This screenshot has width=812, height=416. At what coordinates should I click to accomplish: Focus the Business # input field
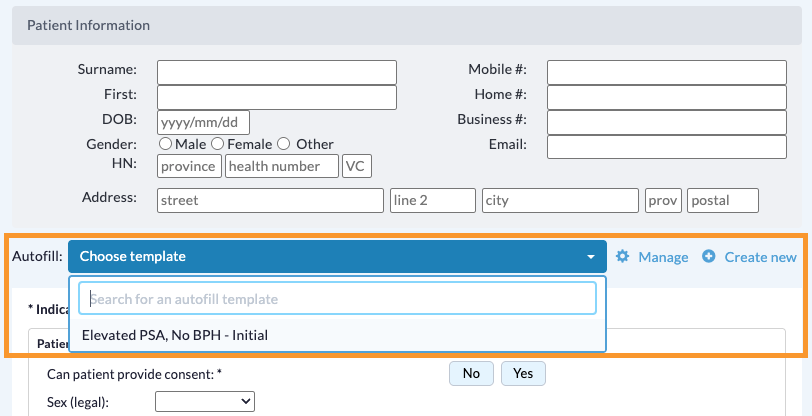(667, 123)
